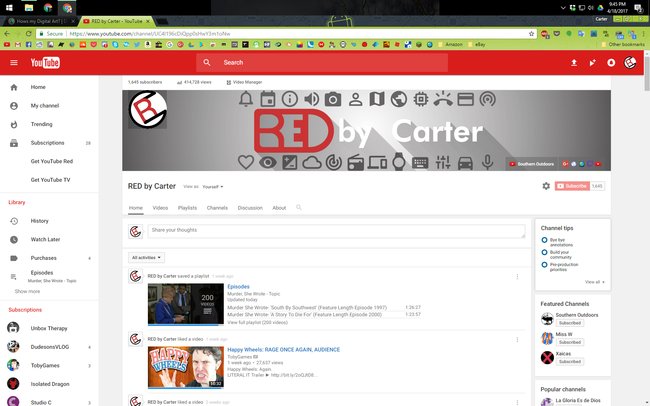Open 'Episodes' playlist title link
The width and height of the screenshot is (650, 406).
(x=238, y=287)
